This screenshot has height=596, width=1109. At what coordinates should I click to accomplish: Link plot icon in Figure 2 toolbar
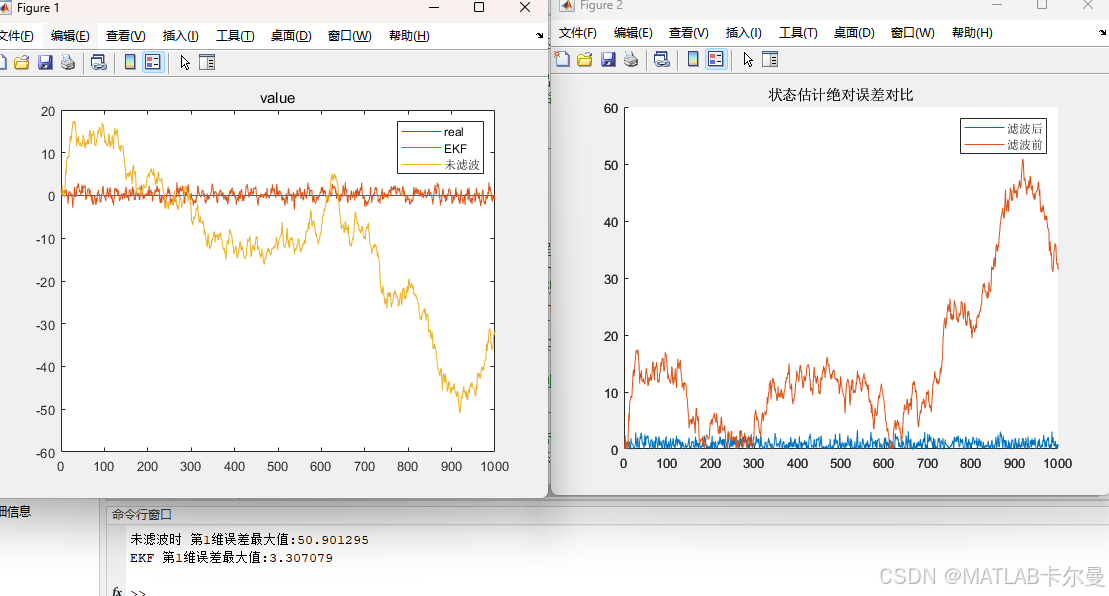click(662, 59)
